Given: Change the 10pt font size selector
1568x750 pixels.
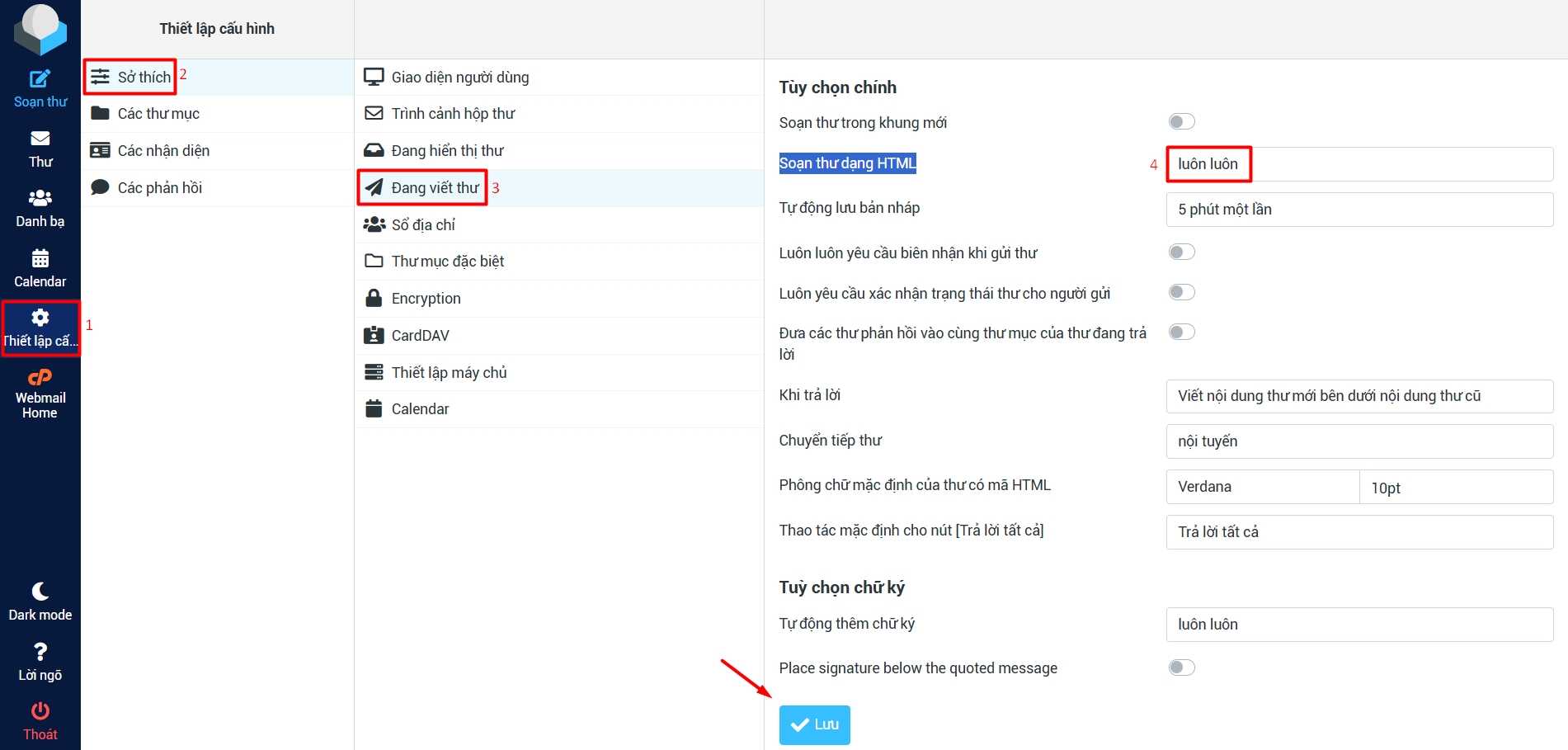Looking at the screenshot, I should 1455,488.
